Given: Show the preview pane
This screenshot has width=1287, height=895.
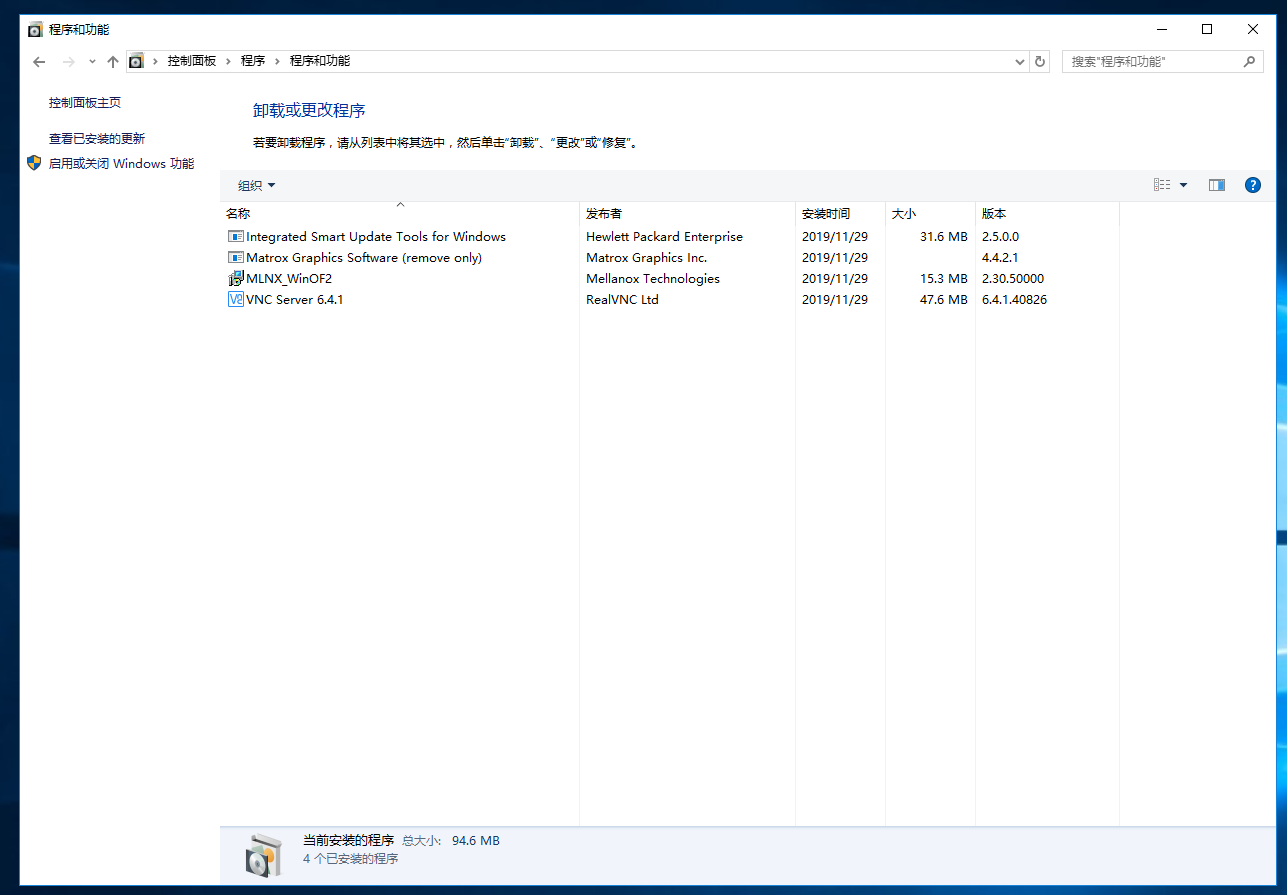Looking at the screenshot, I should click(x=1217, y=185).
